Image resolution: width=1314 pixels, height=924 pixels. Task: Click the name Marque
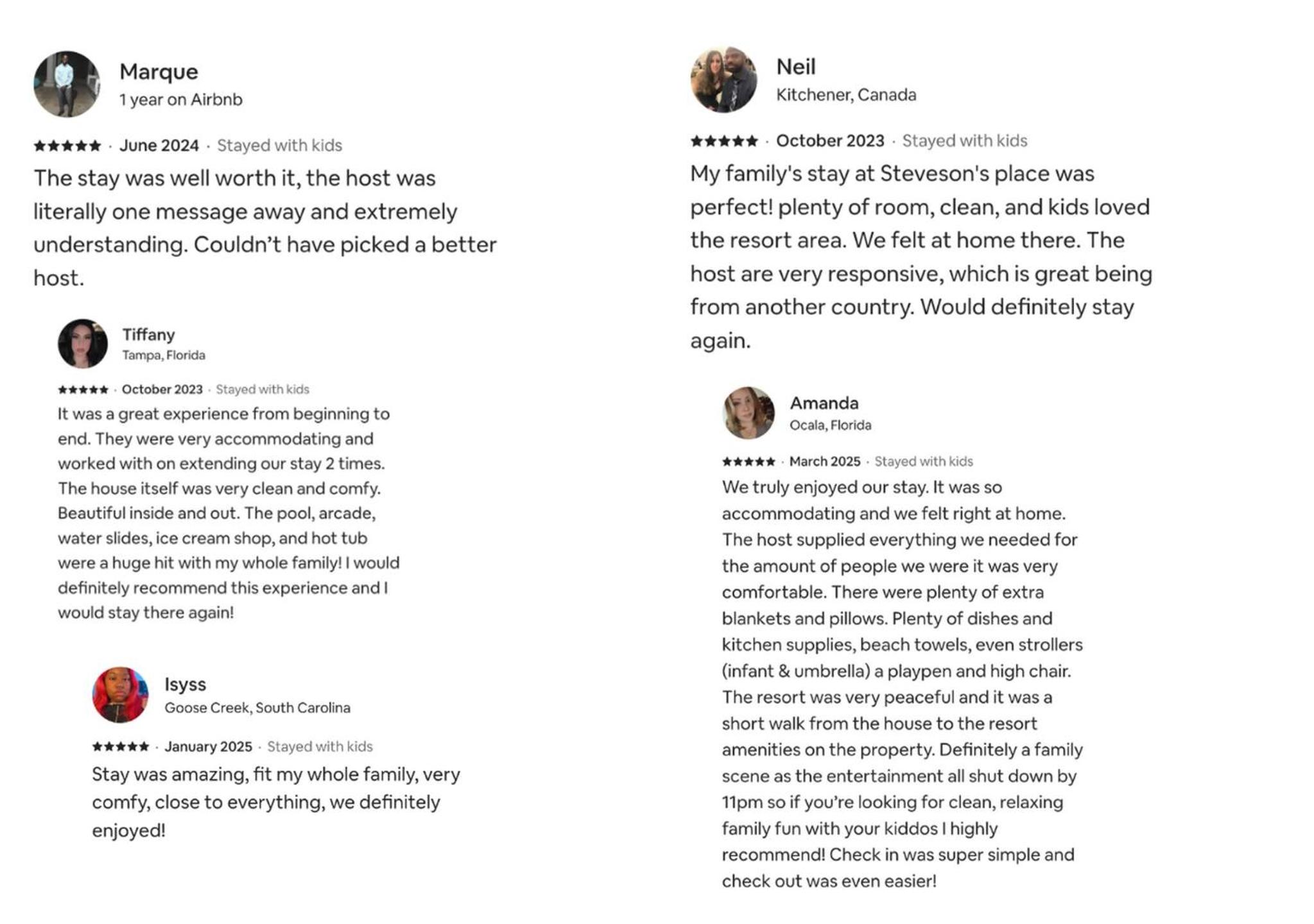[159, 71]
